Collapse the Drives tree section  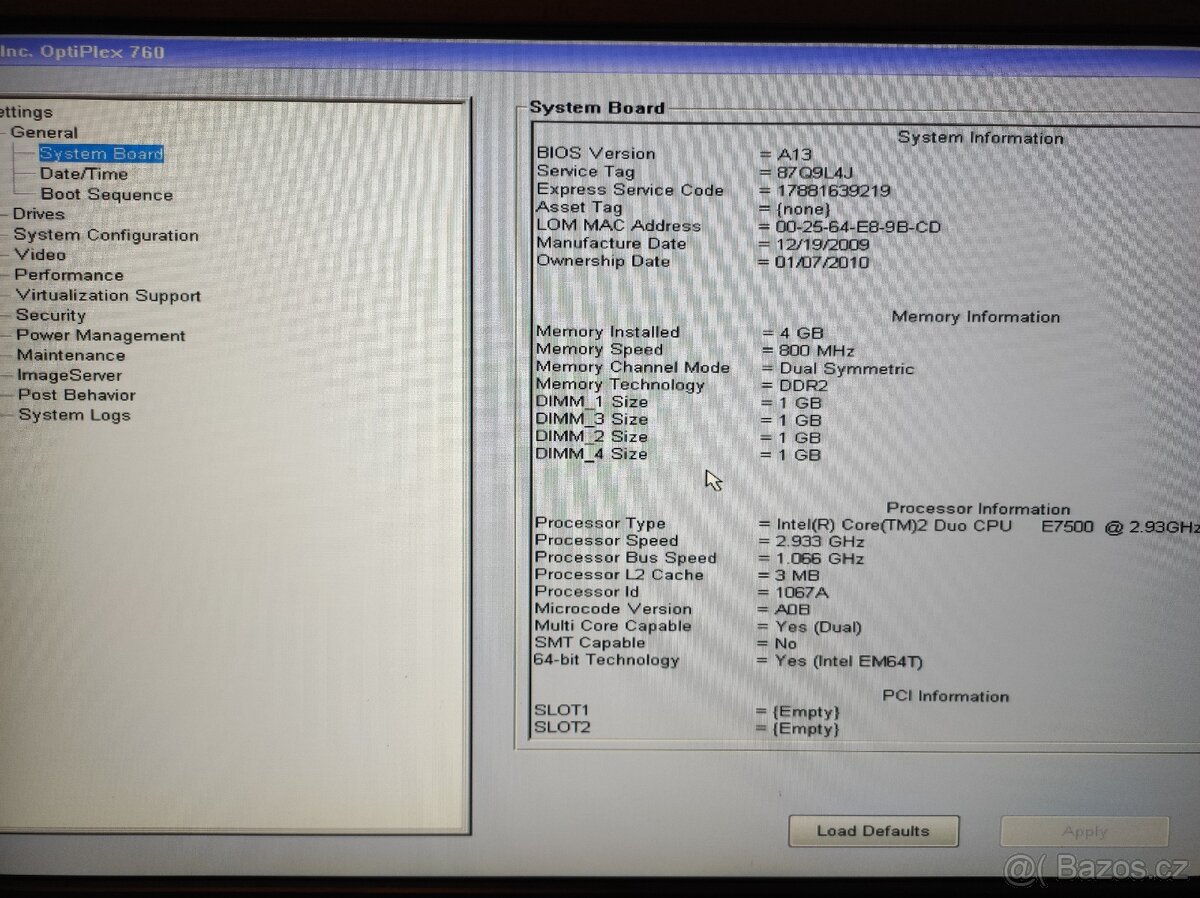click(7, 214)
